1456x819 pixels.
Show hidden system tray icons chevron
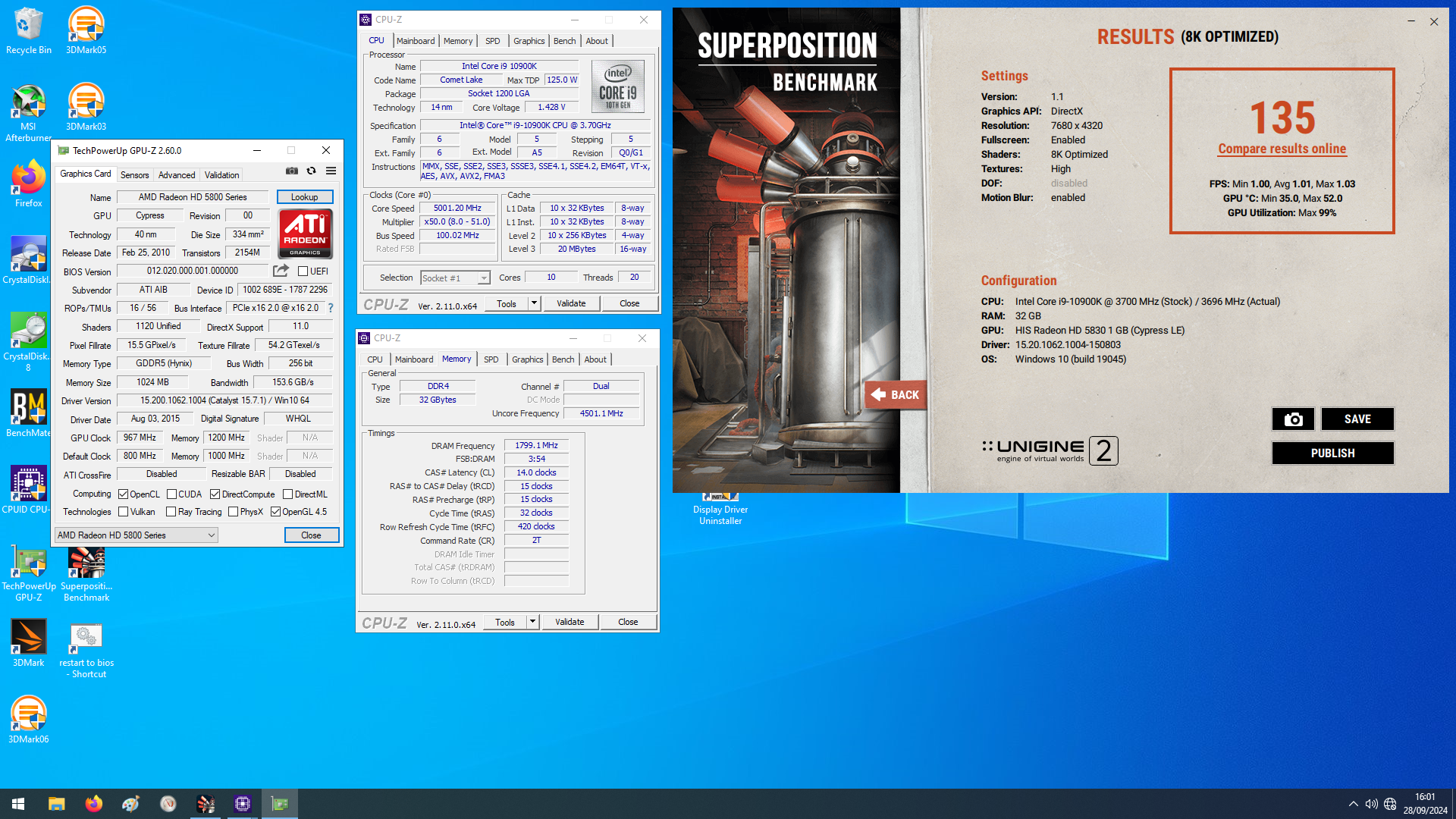tap(1353, 804)
